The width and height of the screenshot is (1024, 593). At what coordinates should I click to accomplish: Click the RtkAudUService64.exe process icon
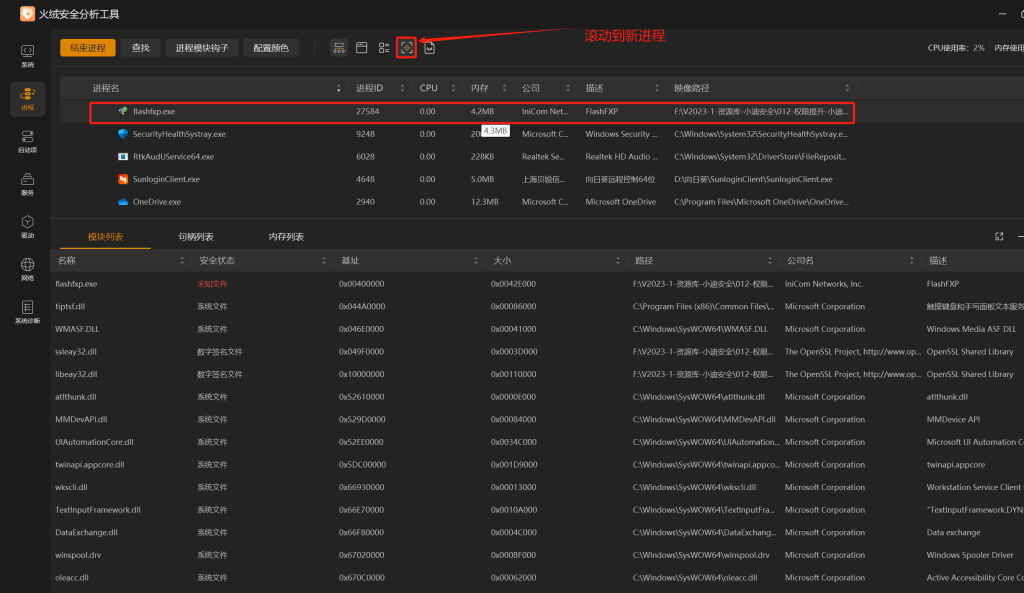click(123, 157)
